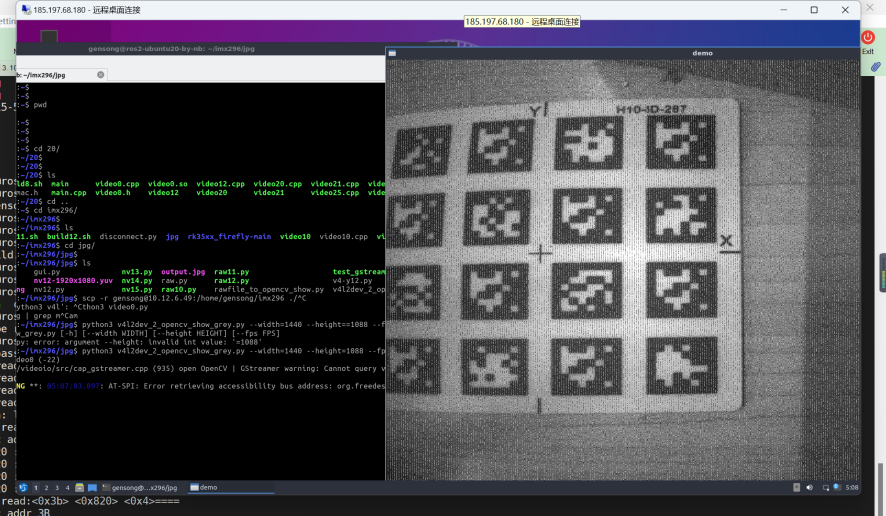This screenshot has width=886, height=516.
Task: Close the ~/imx296/jpg terminal tab
Action: 101,75
